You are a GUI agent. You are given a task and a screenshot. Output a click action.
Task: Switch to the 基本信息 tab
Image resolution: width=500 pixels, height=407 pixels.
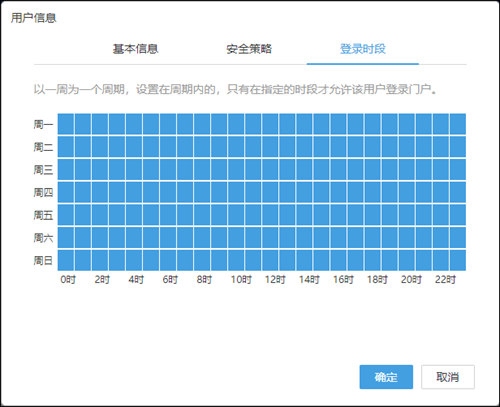(x=135, y=49)
